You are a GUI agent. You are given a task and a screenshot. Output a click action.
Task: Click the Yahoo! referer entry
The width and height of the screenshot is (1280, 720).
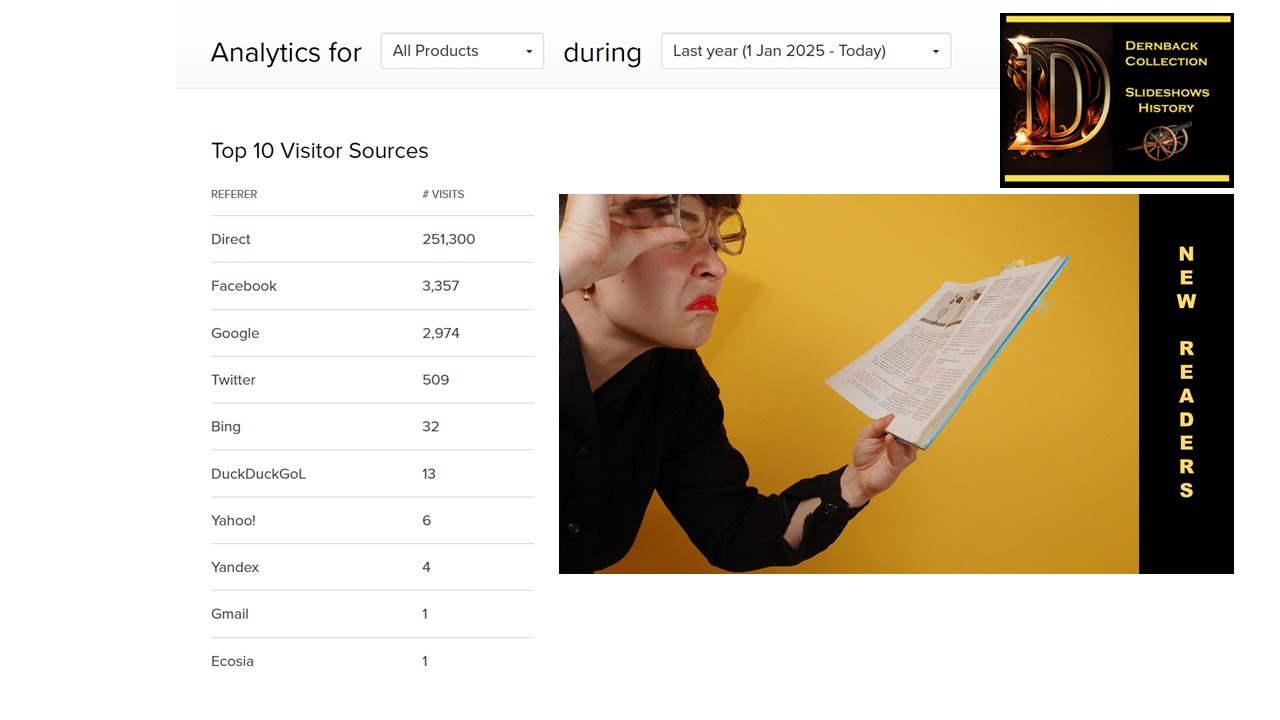pyautogui.click(x=233, y=520)
